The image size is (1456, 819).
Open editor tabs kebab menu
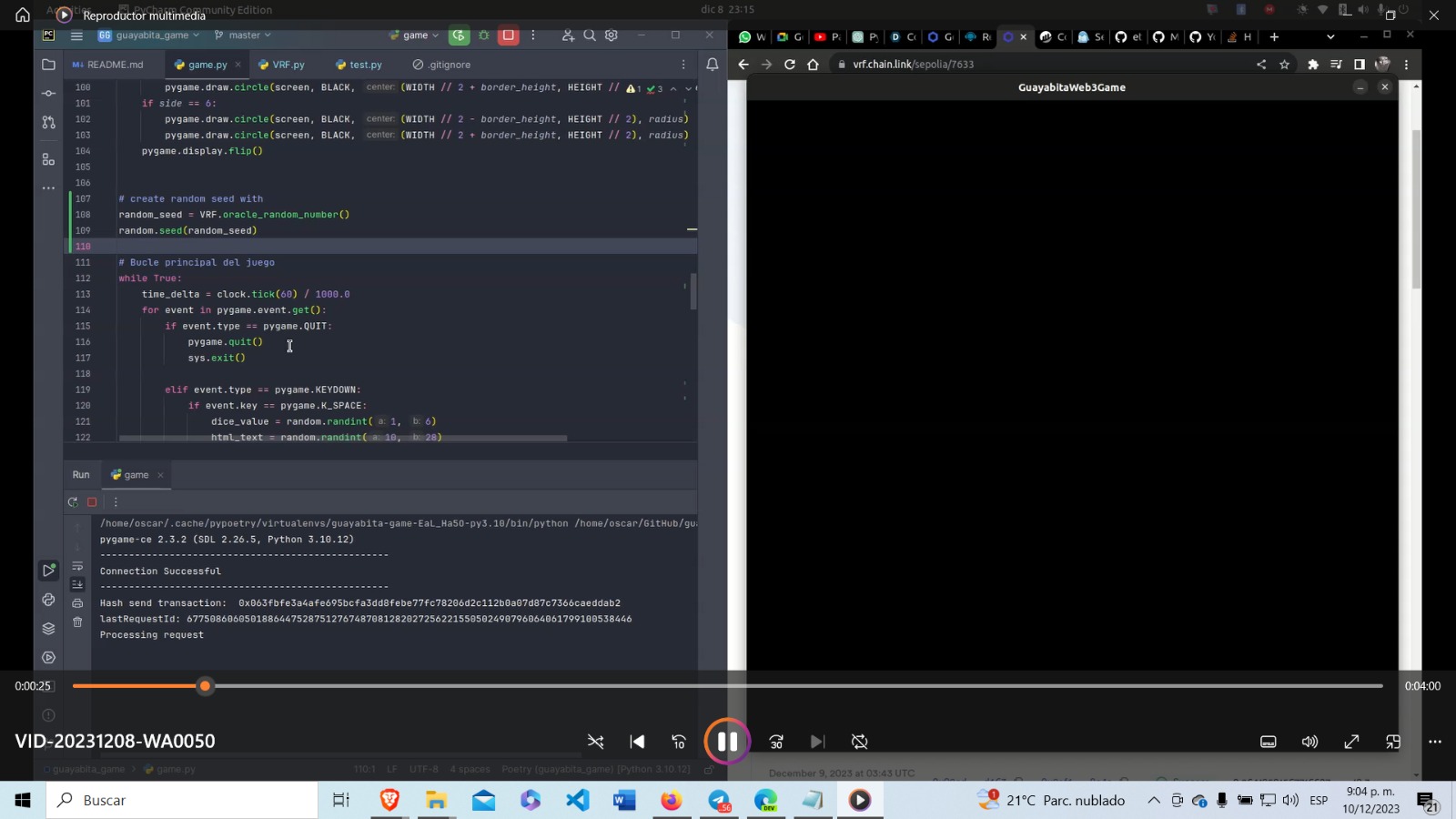(683, 65)
